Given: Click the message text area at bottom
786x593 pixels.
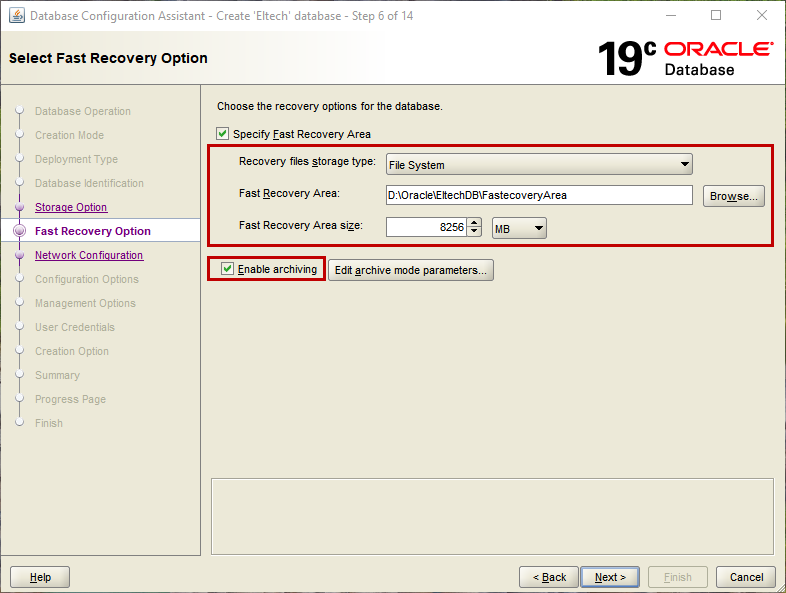Looking at the screenshot, I should click(492, 516).
